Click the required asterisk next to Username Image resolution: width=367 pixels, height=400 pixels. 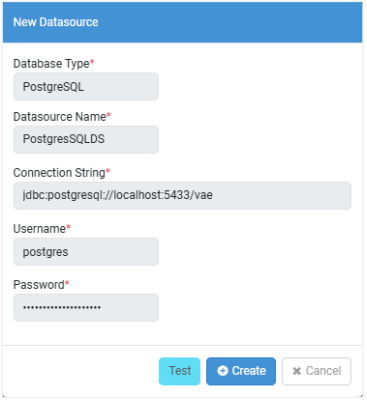point(68,227)
